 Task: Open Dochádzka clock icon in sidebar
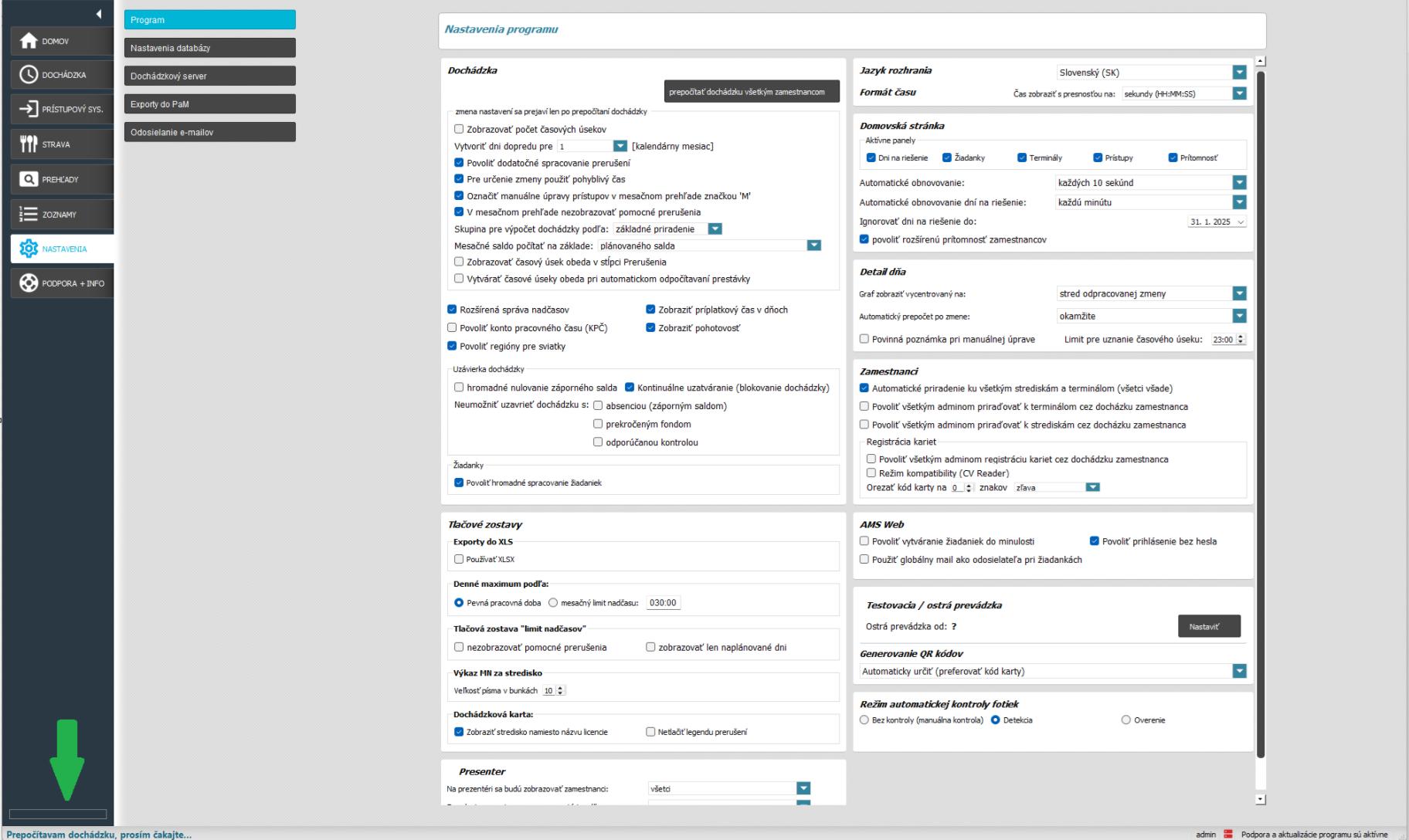tap(29, 75)
